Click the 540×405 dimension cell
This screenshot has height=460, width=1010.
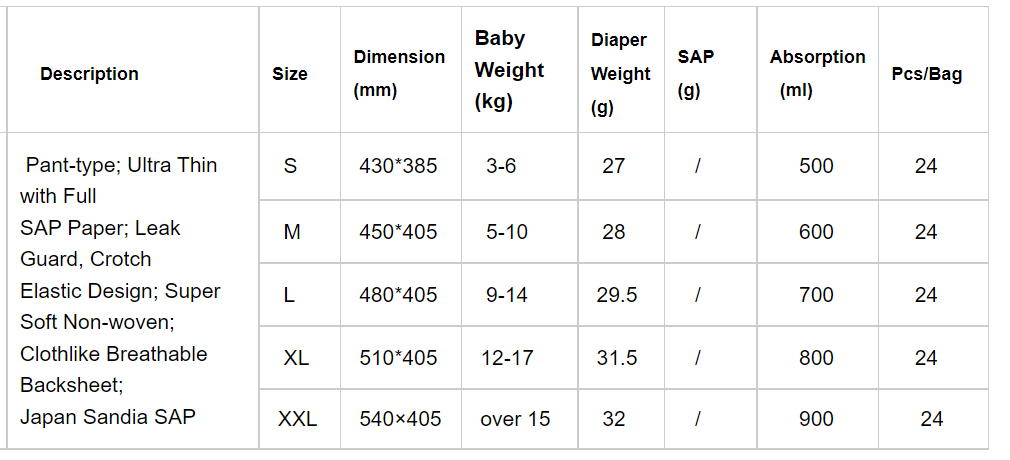tap(400, 419)
